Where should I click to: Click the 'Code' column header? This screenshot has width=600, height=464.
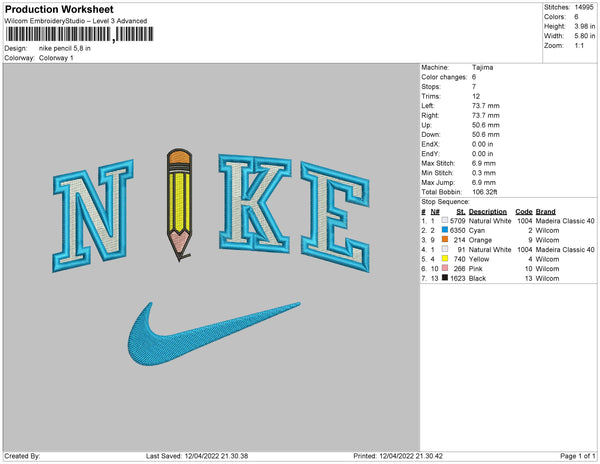(523, 212)
